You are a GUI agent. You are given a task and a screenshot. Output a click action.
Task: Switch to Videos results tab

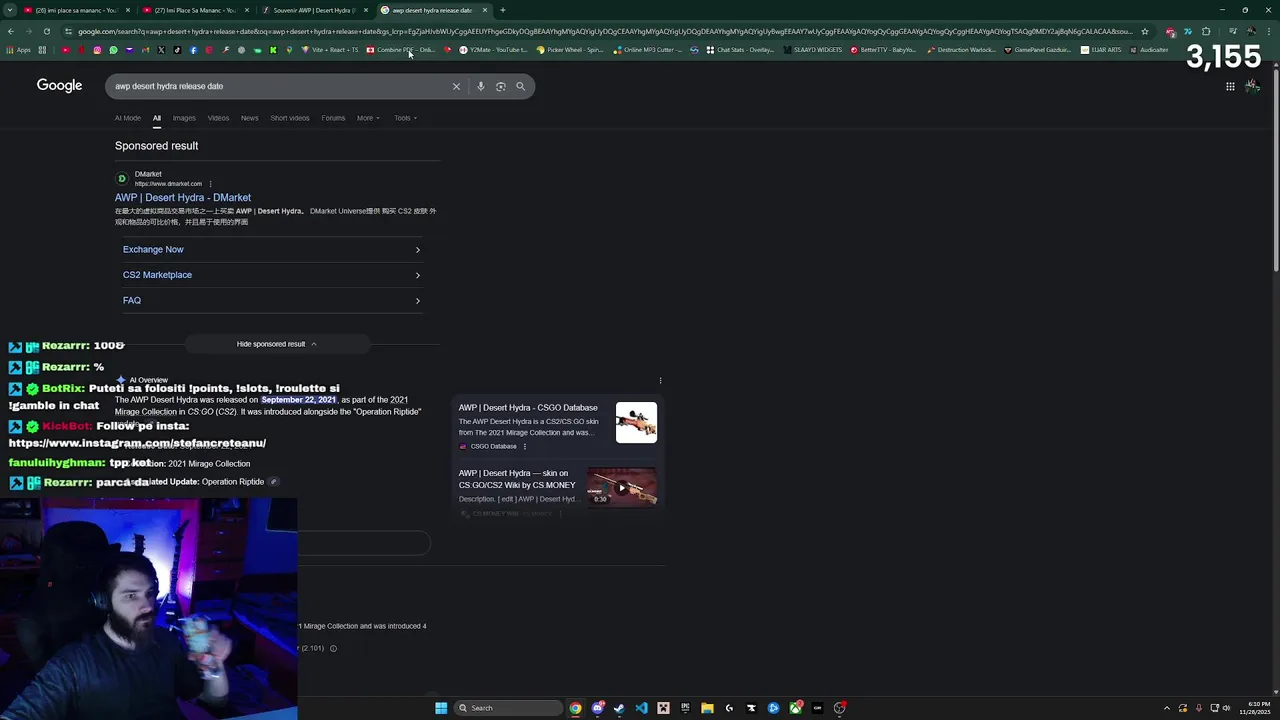[218, 118]
